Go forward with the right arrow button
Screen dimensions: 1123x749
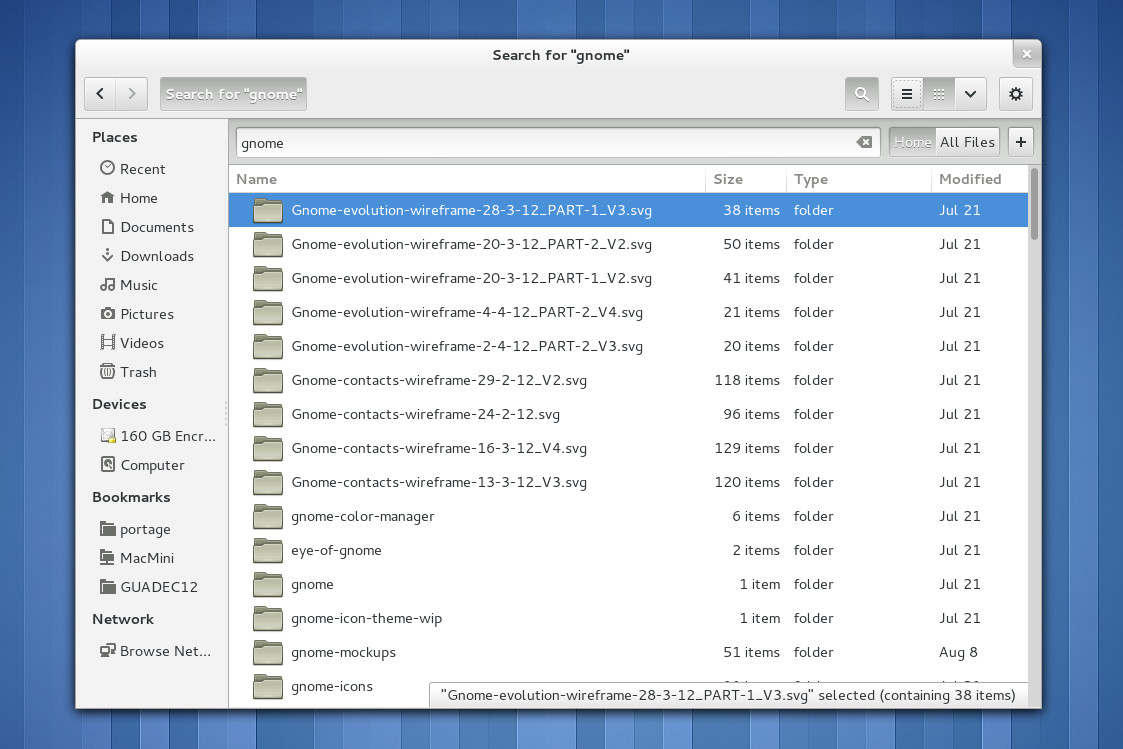point(132,94)
